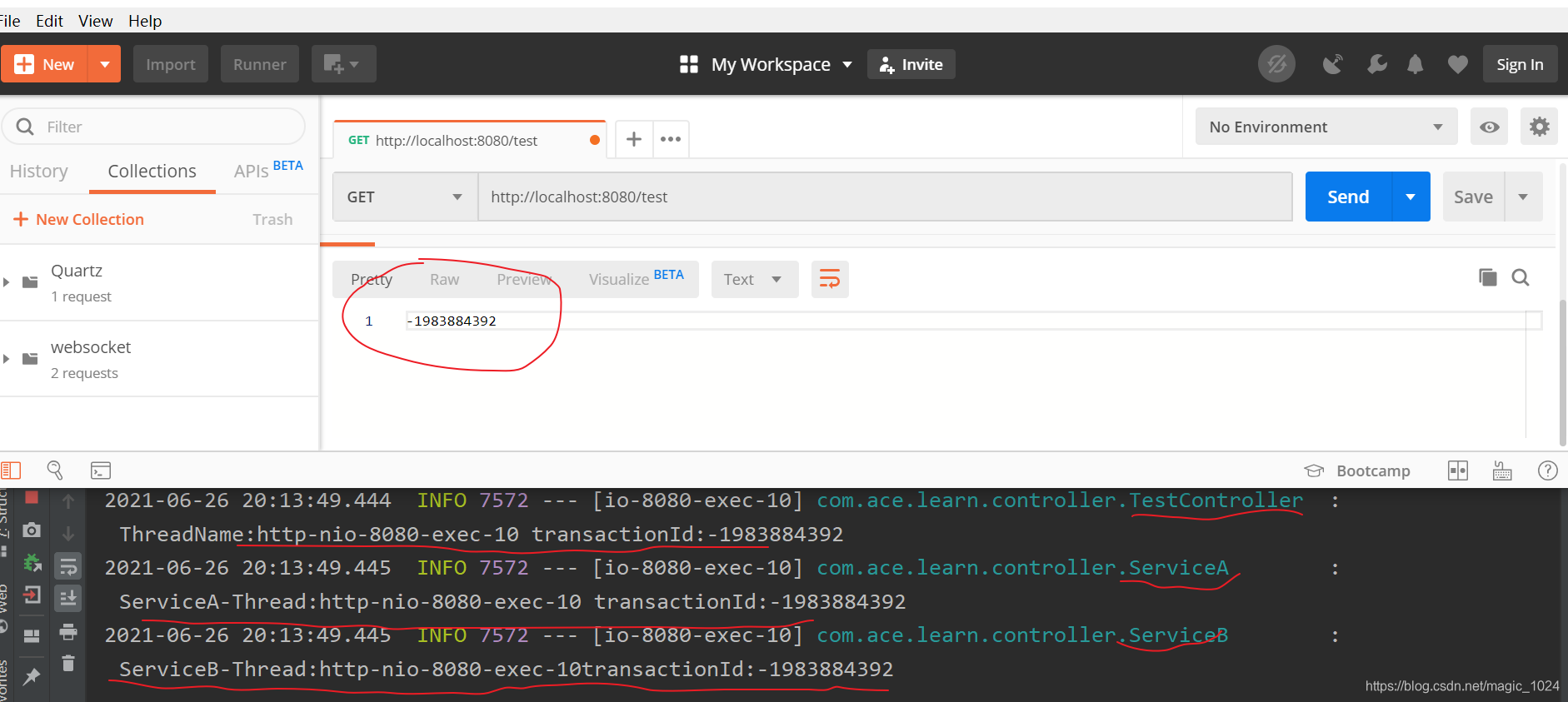This screenshot has width=1568, height=702.
Task: Toggle response line wrap icon
Action: coord(830,279)
